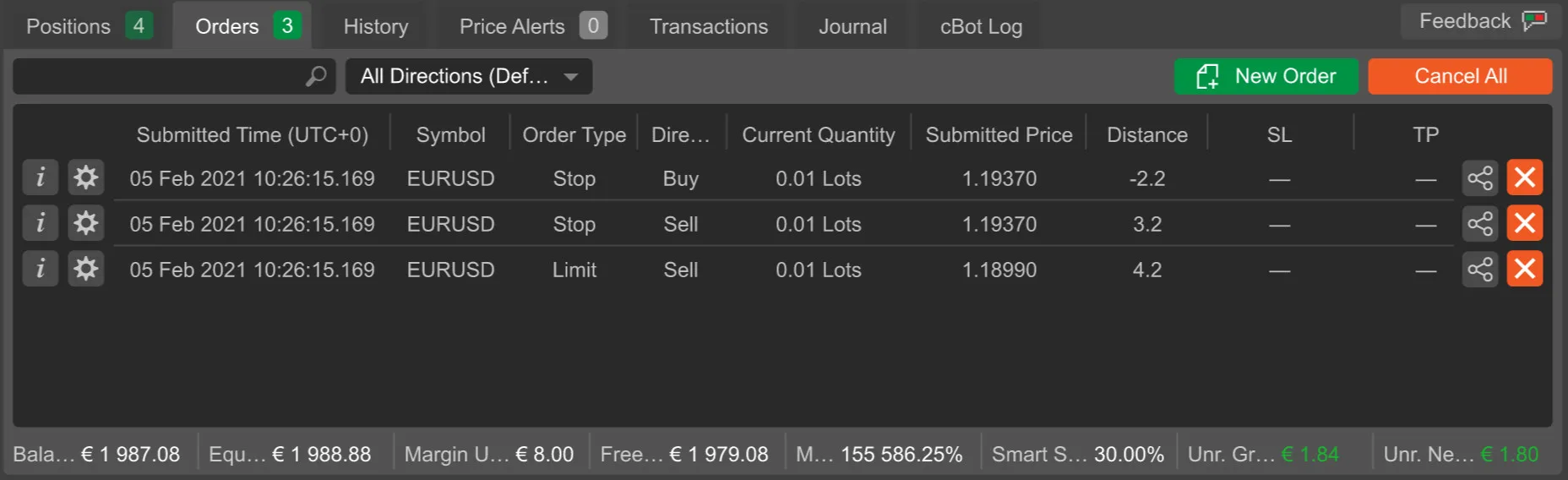Cancel the Stop Buy order with X
The image size is (1568, 480).
click(x=1525, y=177)
